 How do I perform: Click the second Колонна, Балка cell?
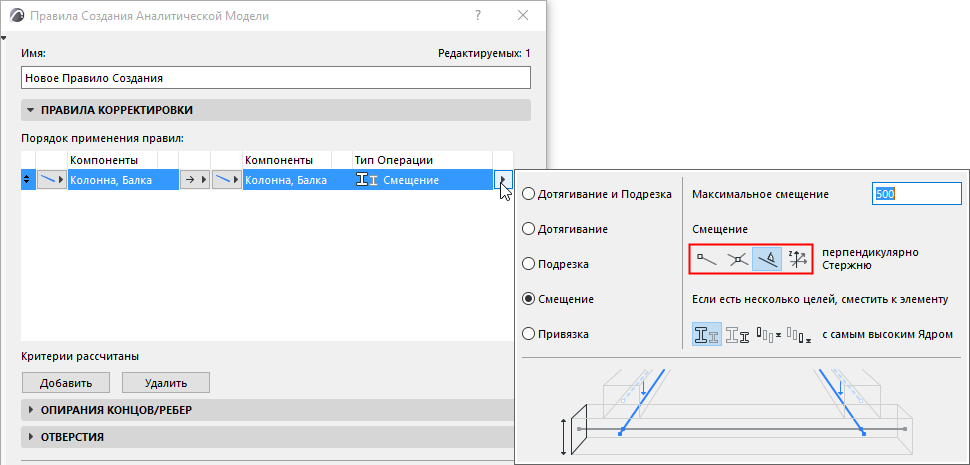pyautogui.click(x=298, y=180)
